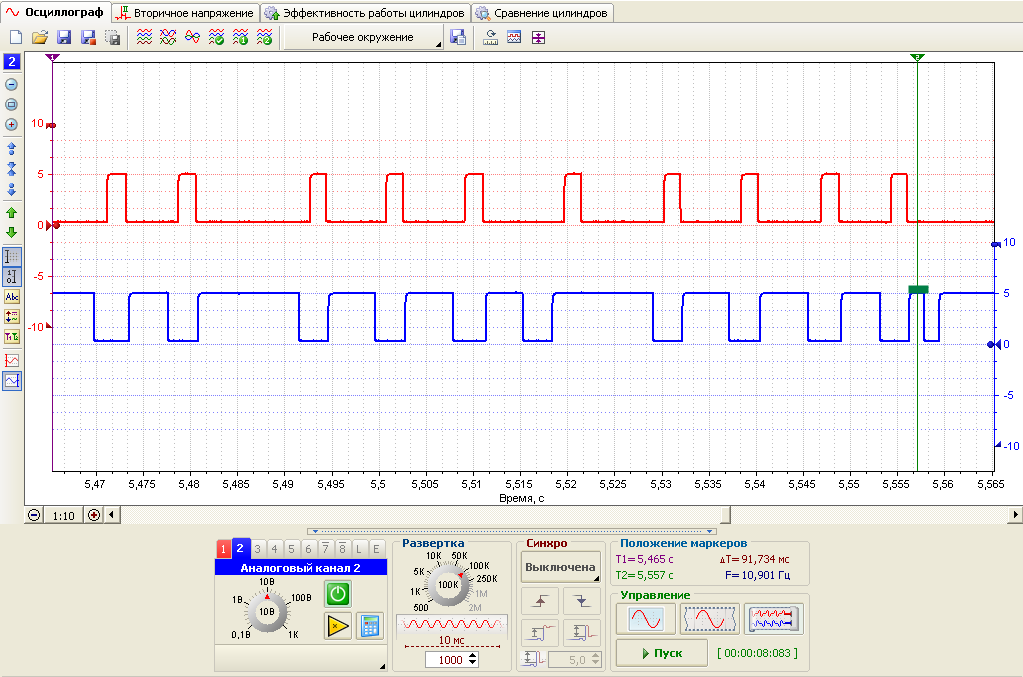The height and width of the screenshot is (677, 1023).
Task: Open the Рабочее окружение dropdown
Action: tap(363, 37)
